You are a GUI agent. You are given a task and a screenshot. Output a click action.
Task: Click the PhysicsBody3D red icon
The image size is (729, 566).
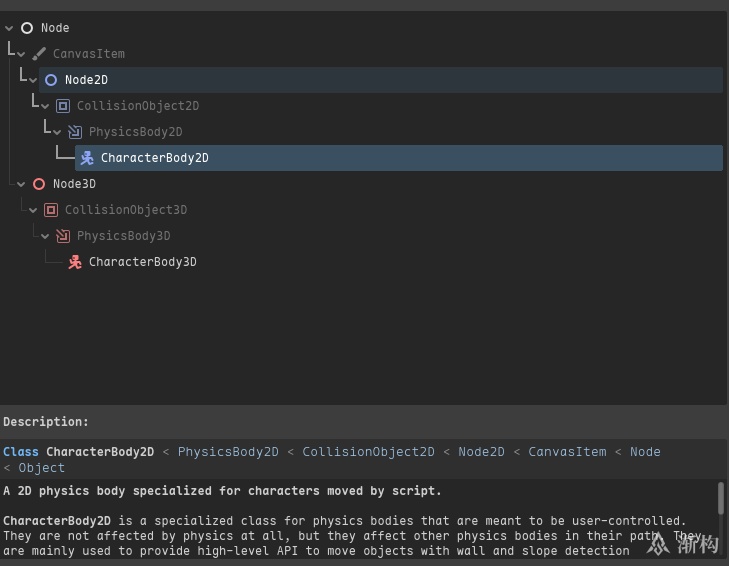[x=63, y=236]
